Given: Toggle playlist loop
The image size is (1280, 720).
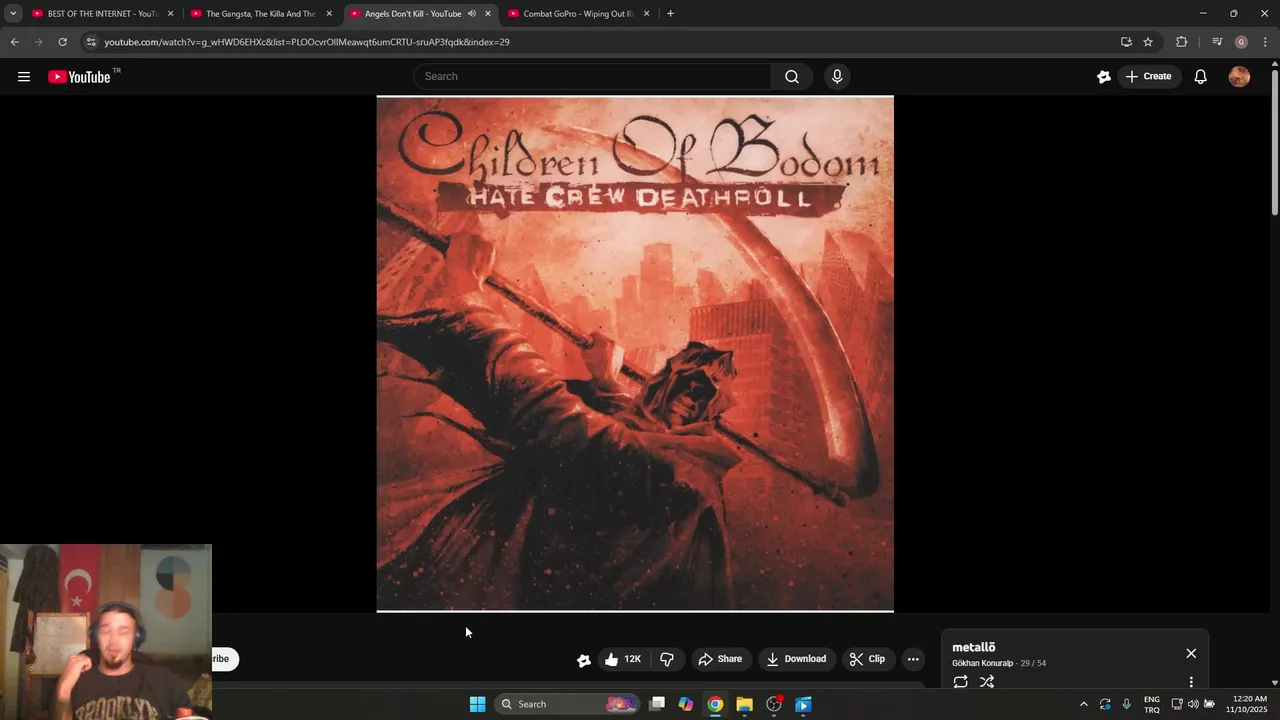Looking at the screenshot, I should pos(960,682).
